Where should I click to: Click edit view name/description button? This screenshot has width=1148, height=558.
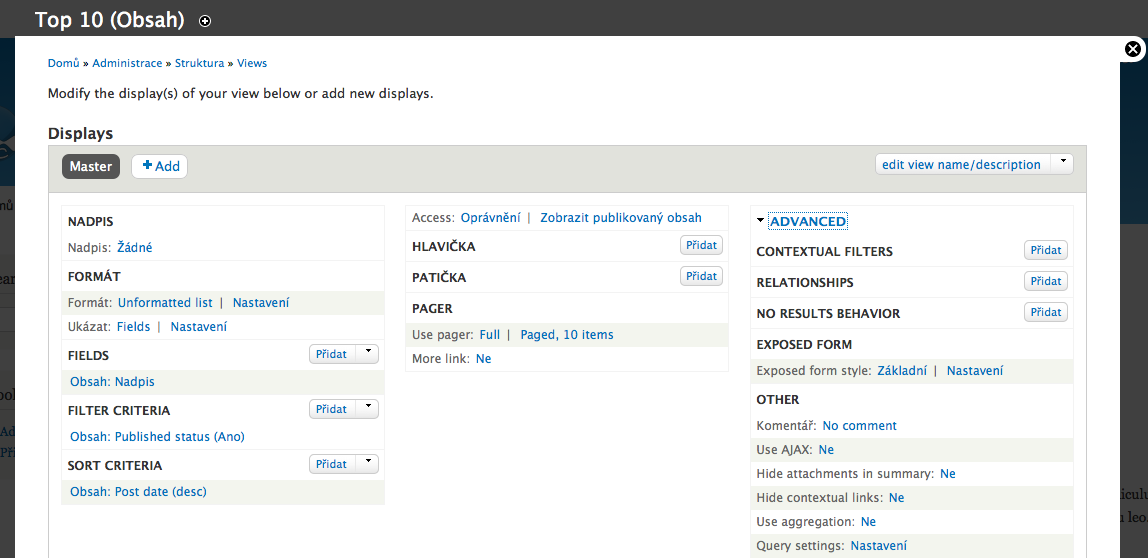[962, 164]
